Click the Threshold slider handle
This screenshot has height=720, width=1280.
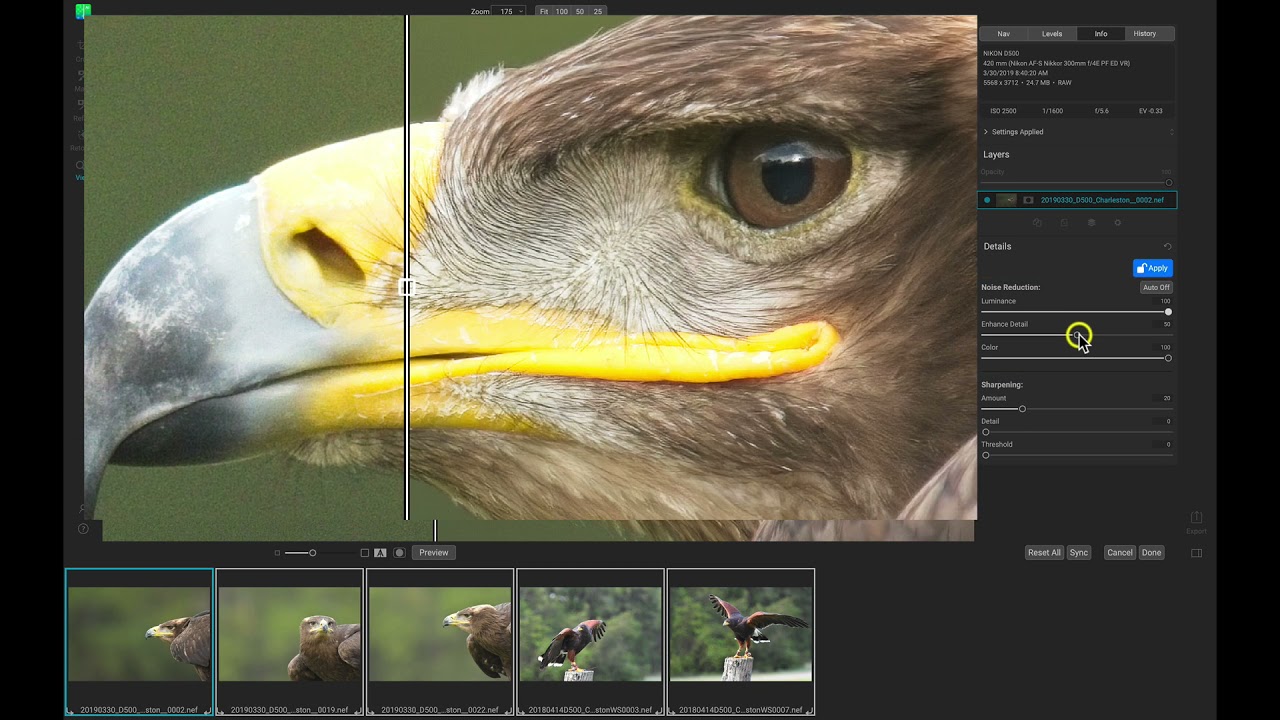click(x=986, y=455)
